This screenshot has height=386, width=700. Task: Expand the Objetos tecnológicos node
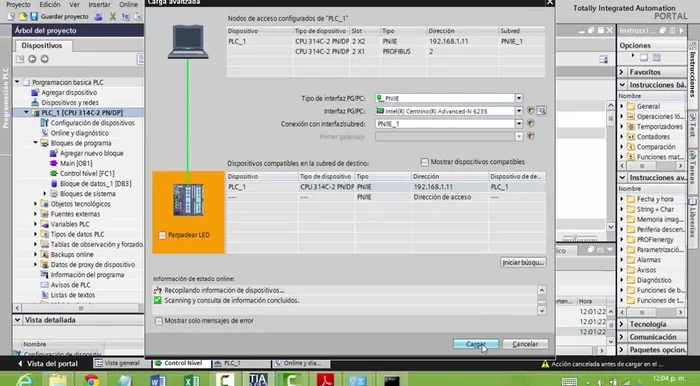[x=36, y=204]
